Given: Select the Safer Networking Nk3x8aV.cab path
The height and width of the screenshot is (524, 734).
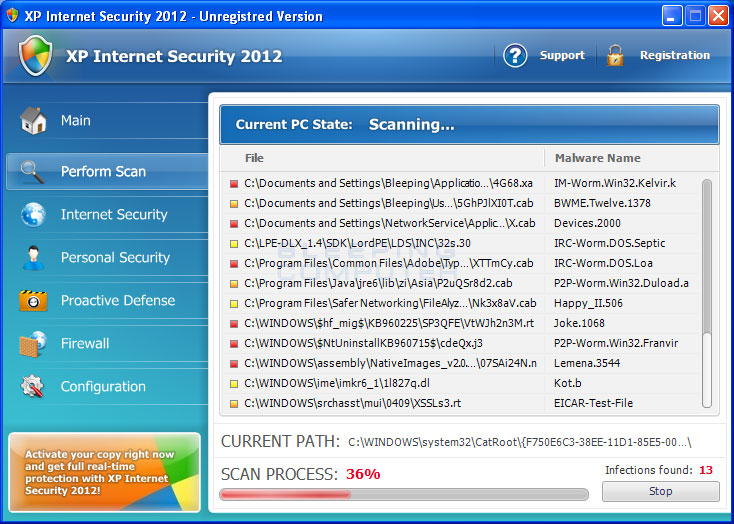Looking at the screenshot, I should (x=390, y=303).
